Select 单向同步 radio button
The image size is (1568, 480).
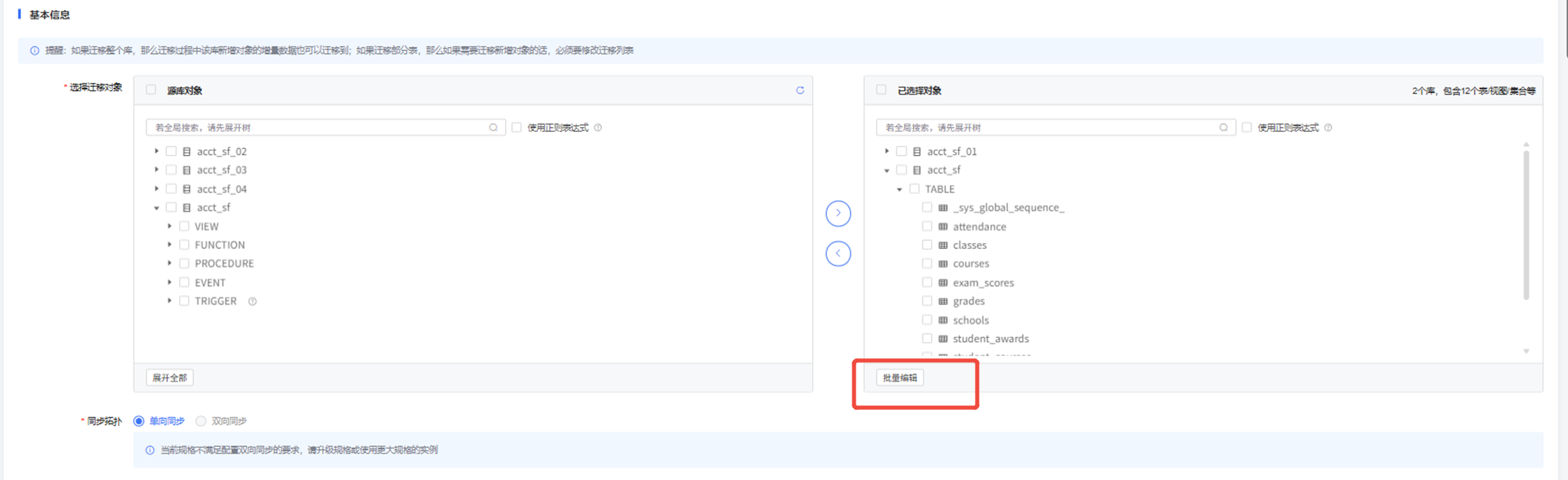click(139, 421)
